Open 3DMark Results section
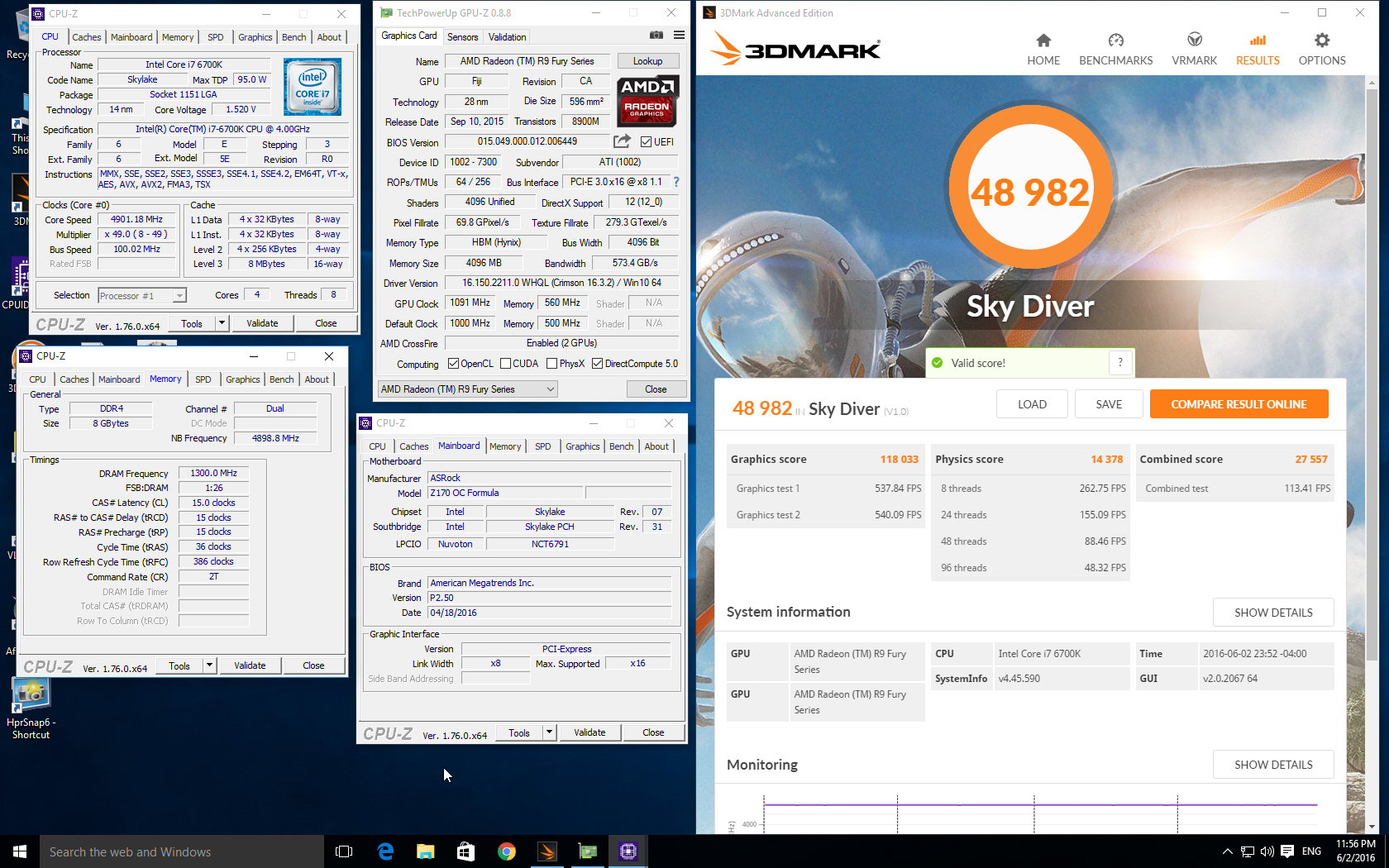 click(x=1258, y=50)
